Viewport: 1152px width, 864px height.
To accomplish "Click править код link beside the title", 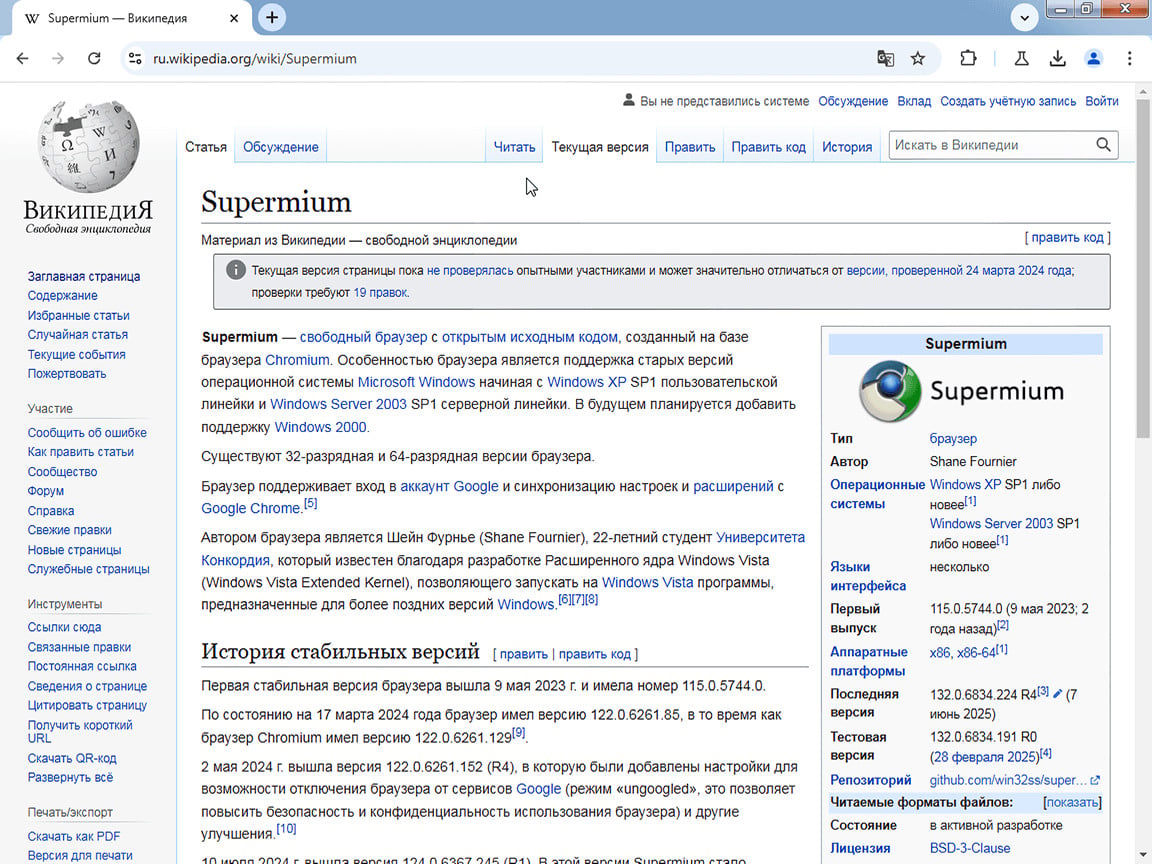I will (x=1067, y=237).
